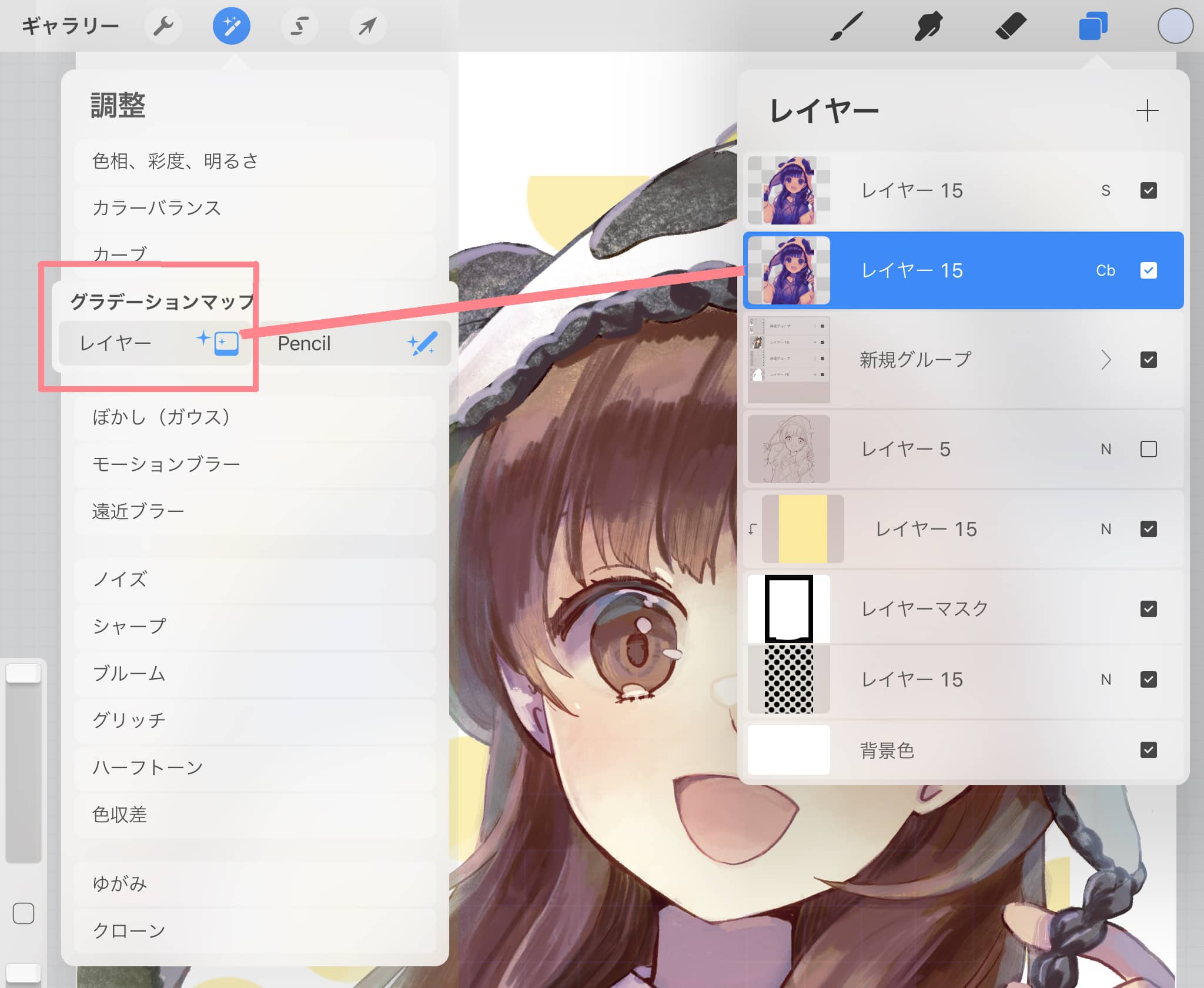Image resolution: width=1204 pixels, height=988 pixels.
Task: Open the Actions wrench menu
Action: [163, 26]
